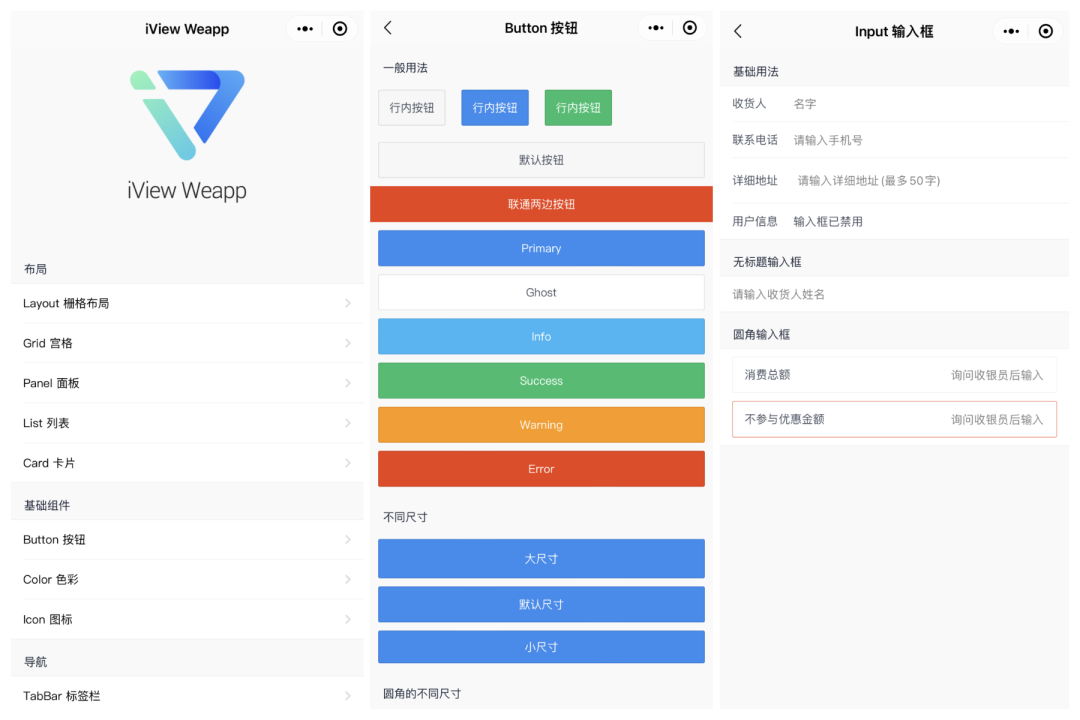The width and height of the screenshot is (1080, 720).
Task: Open the Card 卡片 menu entry
Action: (x=187, y=463)
